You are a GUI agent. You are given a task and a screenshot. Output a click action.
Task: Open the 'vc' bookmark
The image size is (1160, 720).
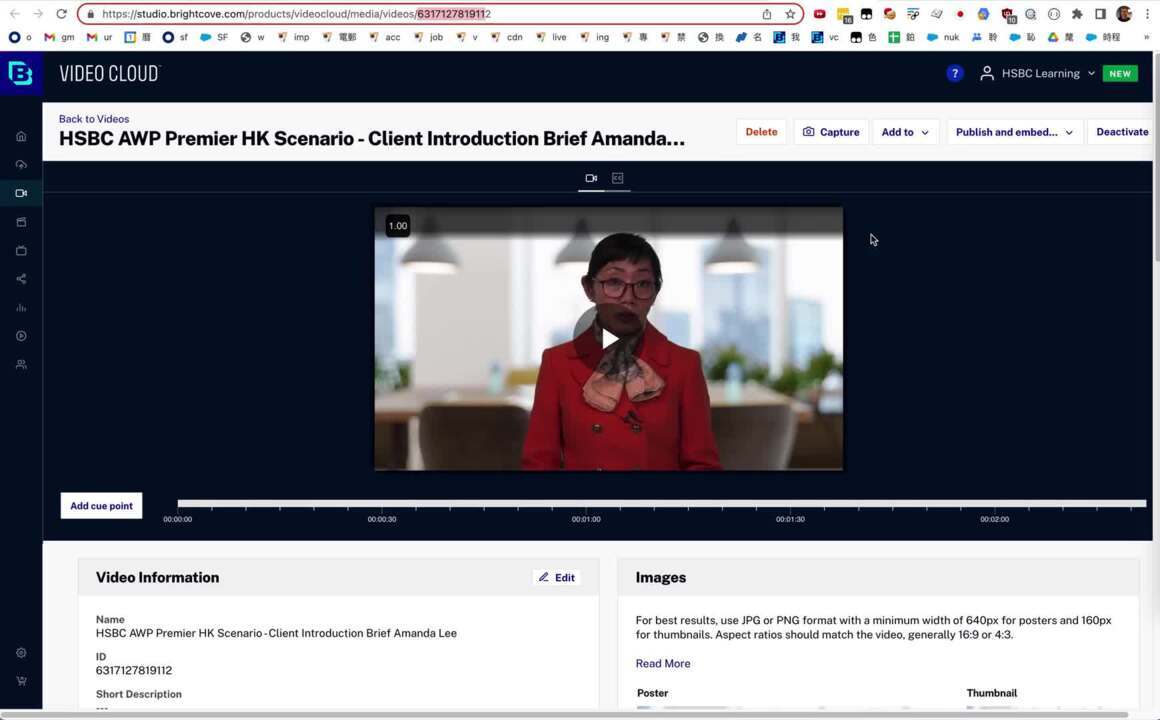826,37
